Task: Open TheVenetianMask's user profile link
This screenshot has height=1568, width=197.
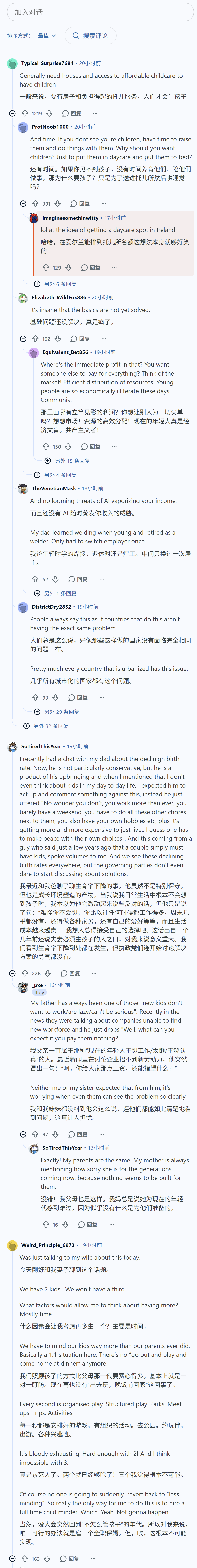Action: 54,488
